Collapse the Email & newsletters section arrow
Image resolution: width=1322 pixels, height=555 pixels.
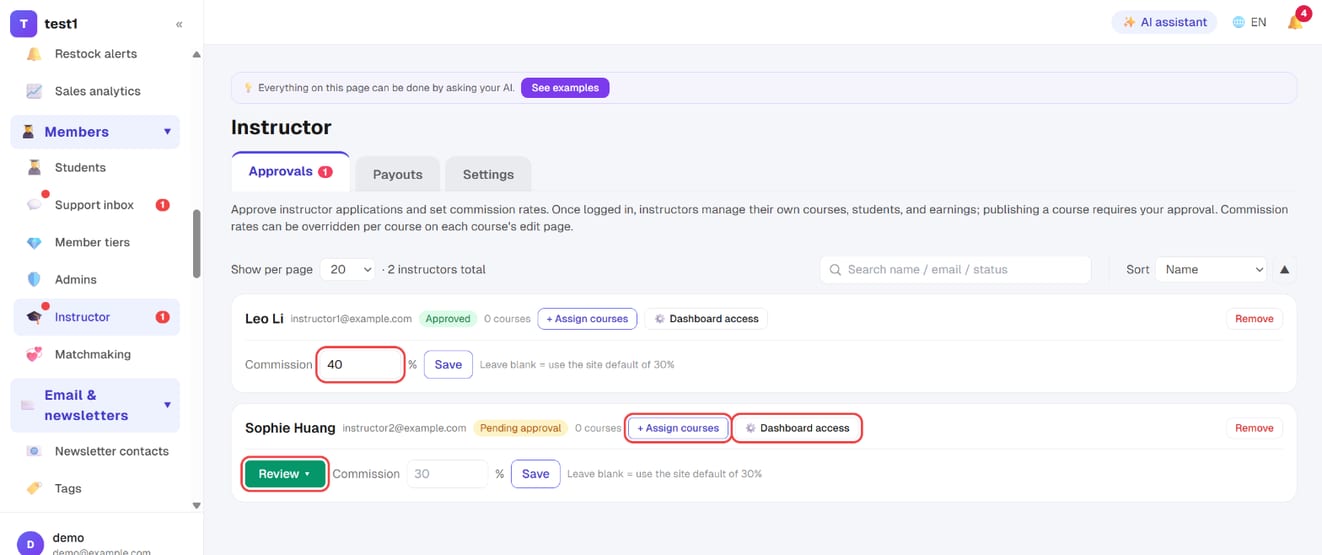click(x=167, y=405)
